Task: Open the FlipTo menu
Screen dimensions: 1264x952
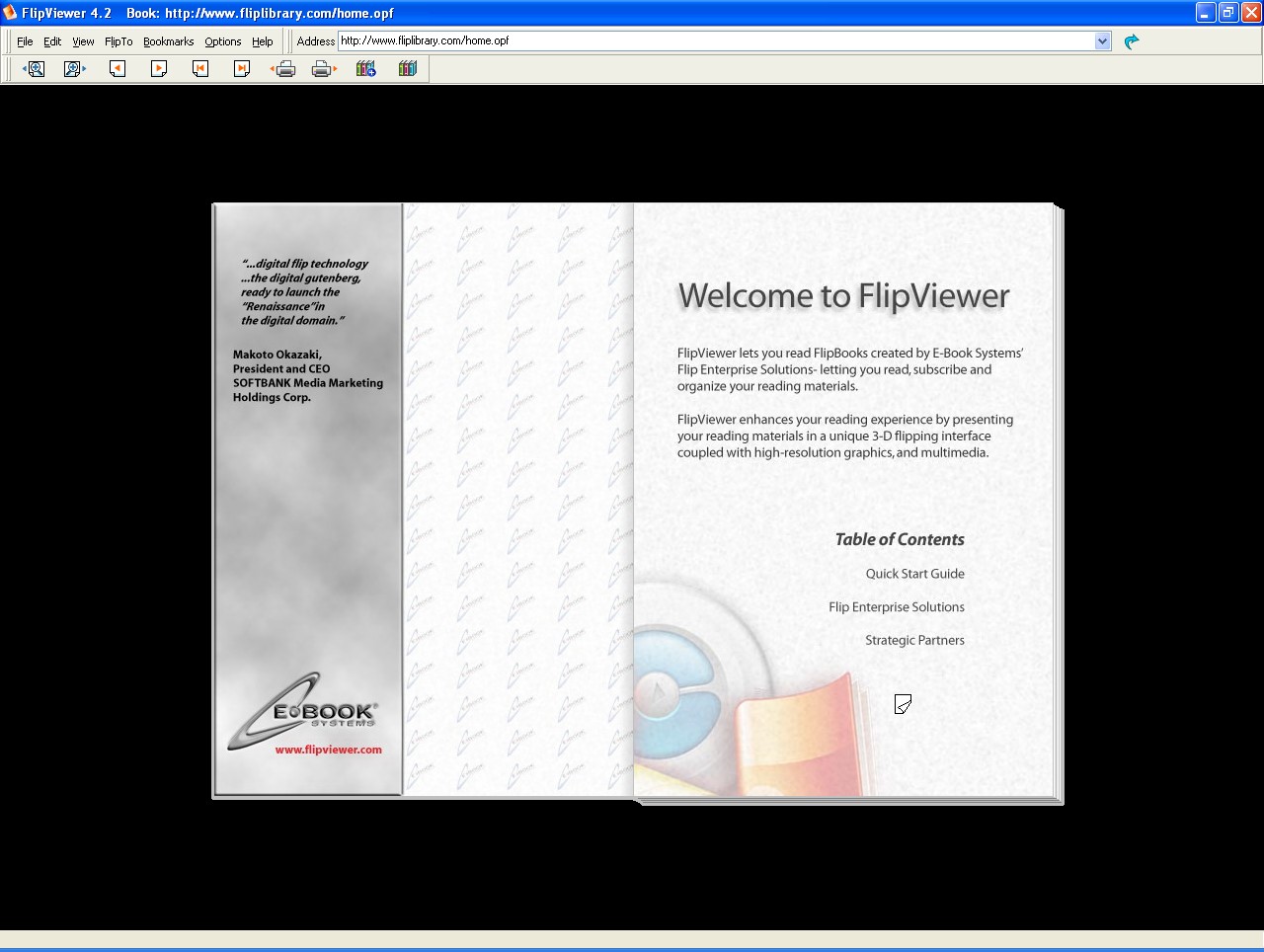Action: click(x=118, y=41)
